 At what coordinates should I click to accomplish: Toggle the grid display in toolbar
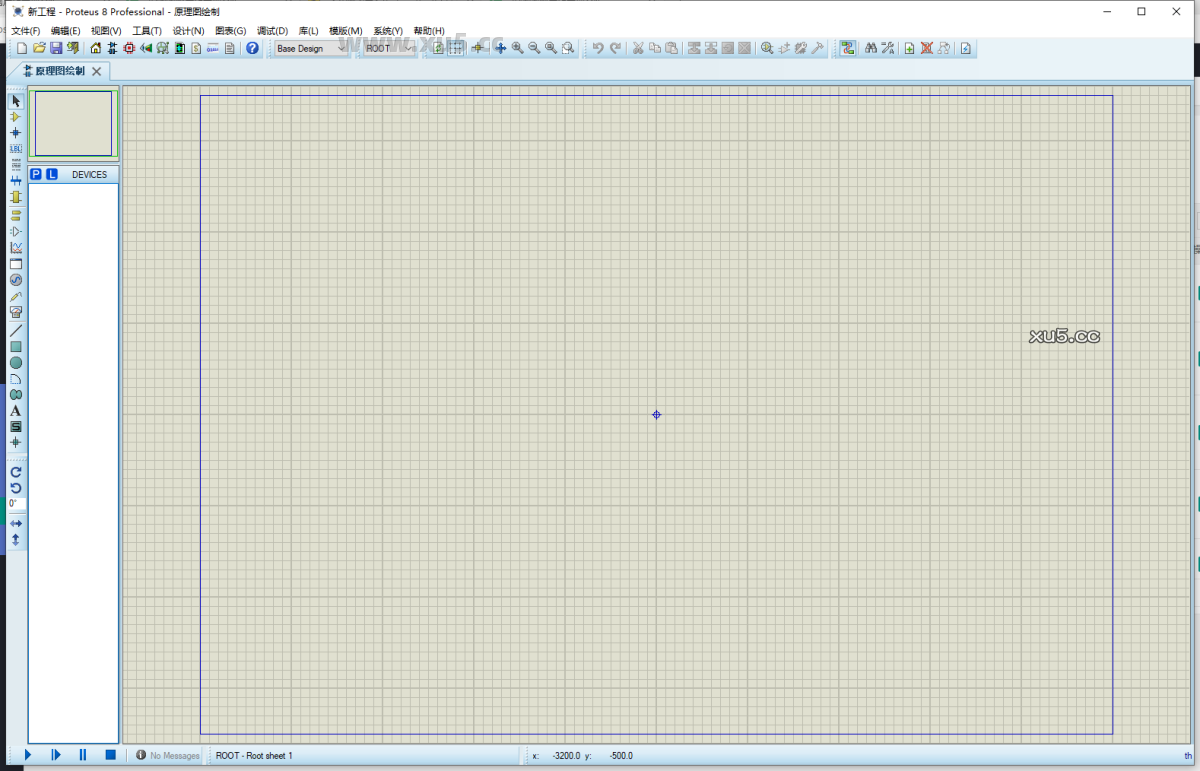tap(456, 48)
